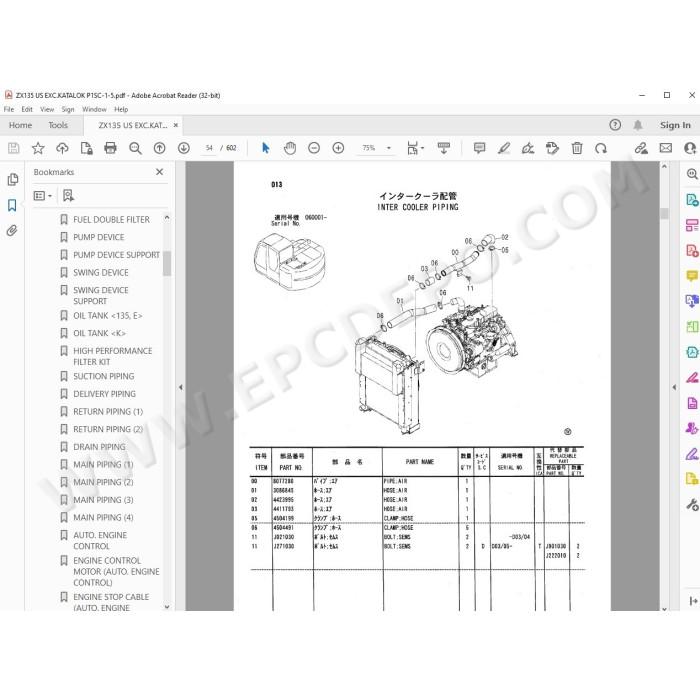Toggle the Bookmarks panel icon
The height and width of the screenshot is (700, 700).
click(x=12, y=205)
